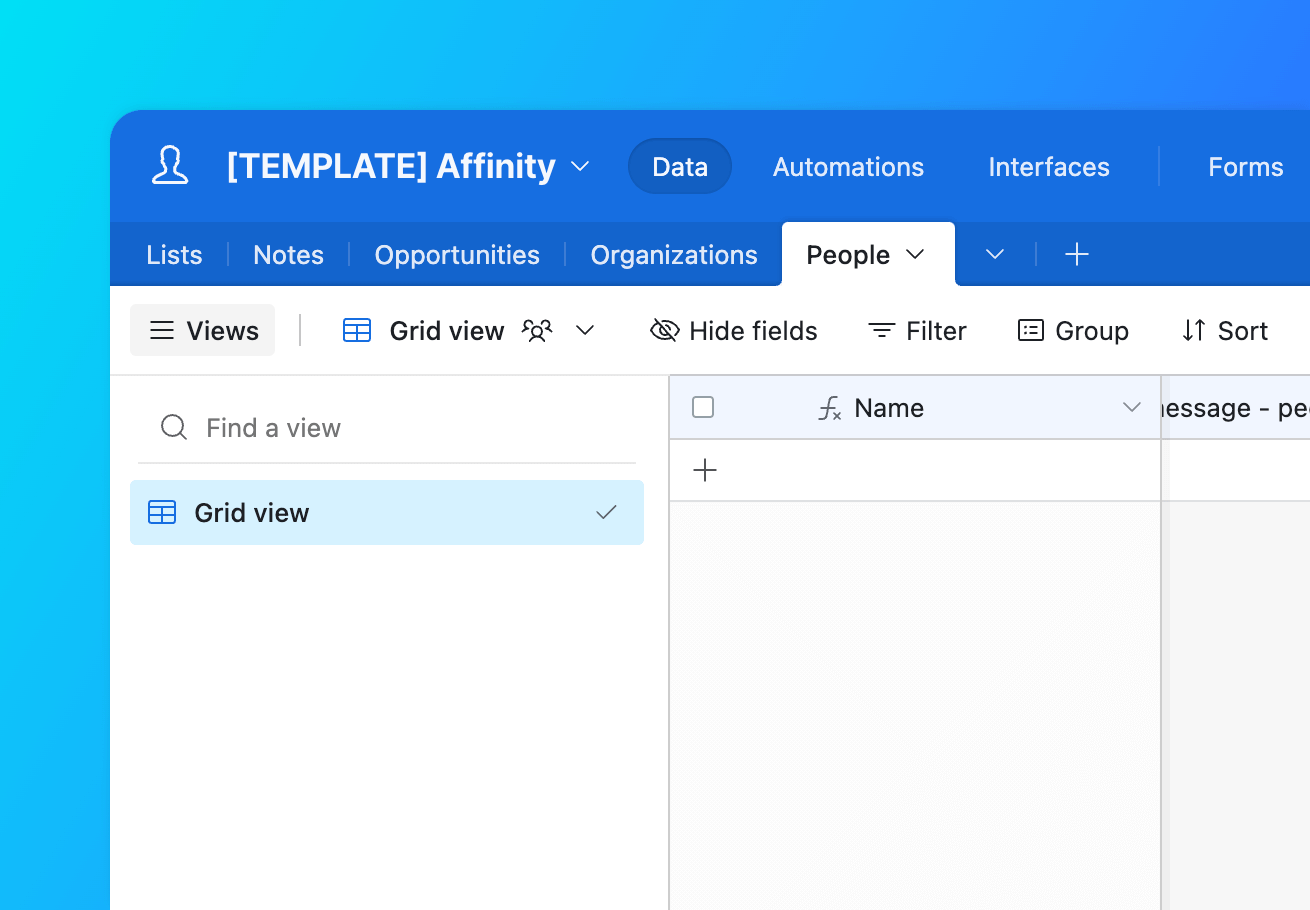Click the Affinity base person icon
The width and height of the screenshot is (1310, 910).
coord(170,166)
